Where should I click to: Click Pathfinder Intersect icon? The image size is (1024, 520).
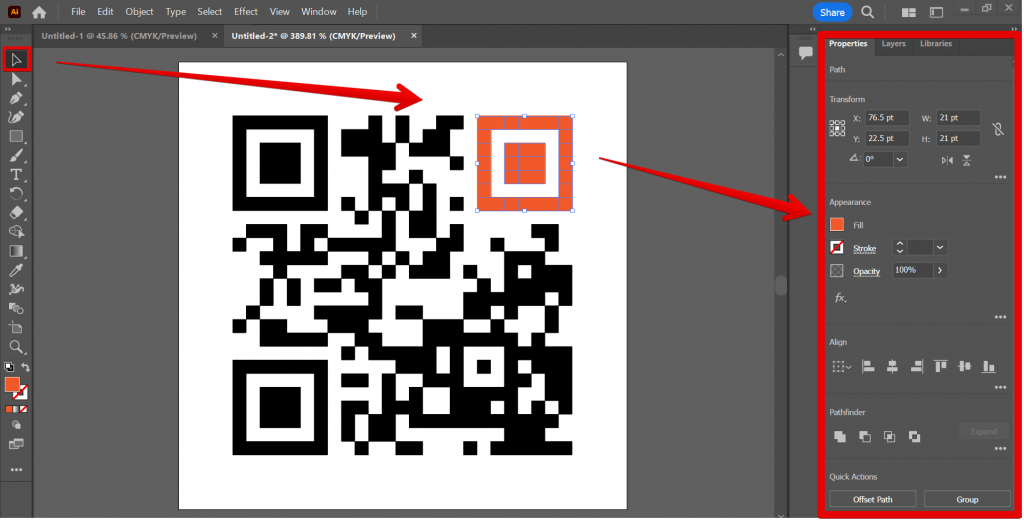point(889,436)
